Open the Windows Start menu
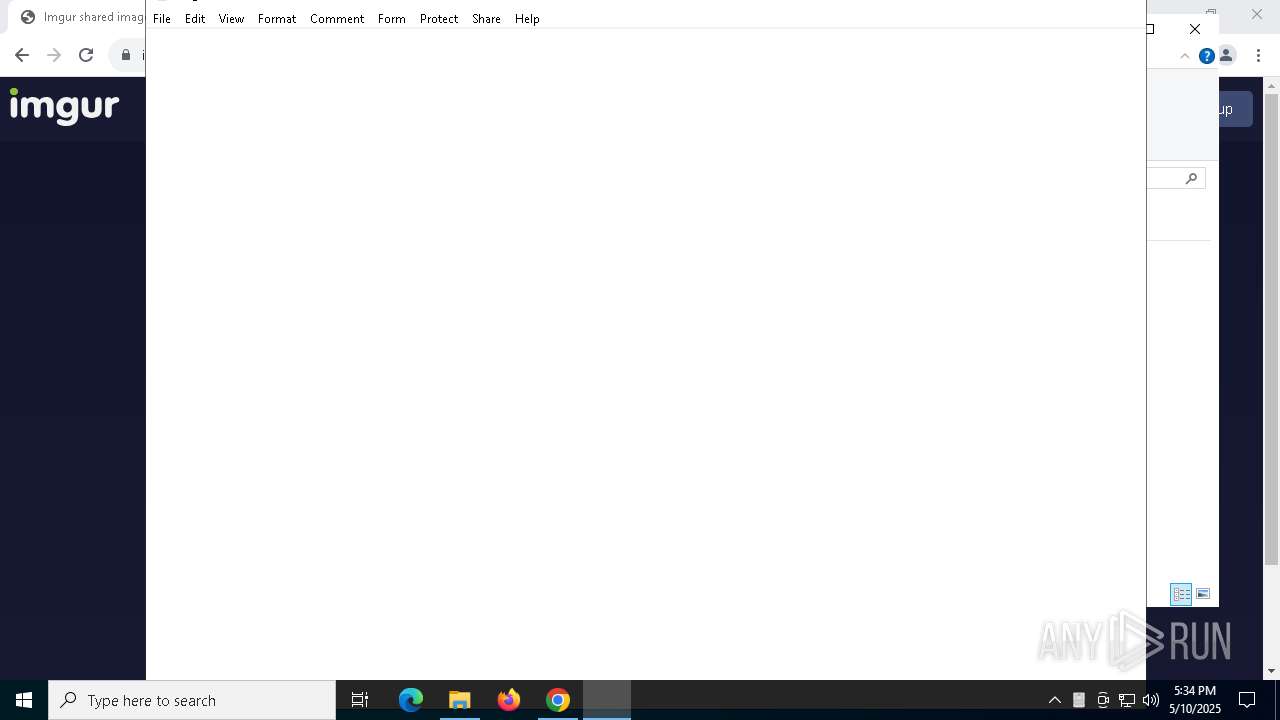Viewport: 1280px width, 720px height. pos(24,700)
